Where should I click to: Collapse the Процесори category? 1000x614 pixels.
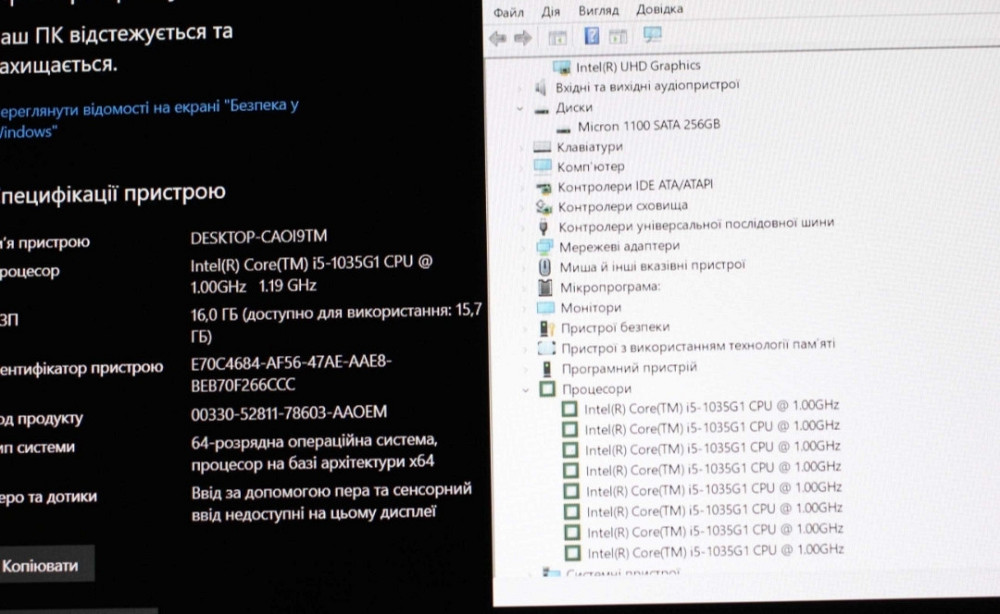click(524, 389)
